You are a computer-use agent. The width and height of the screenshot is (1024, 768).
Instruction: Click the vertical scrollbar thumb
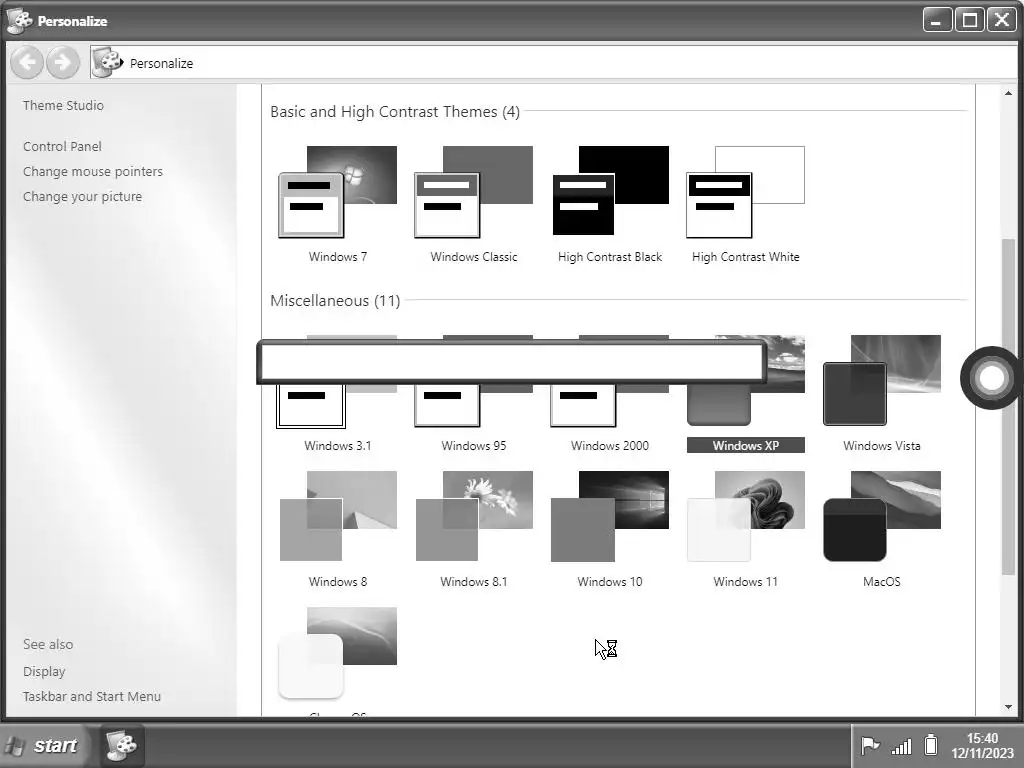[1008, 407]
